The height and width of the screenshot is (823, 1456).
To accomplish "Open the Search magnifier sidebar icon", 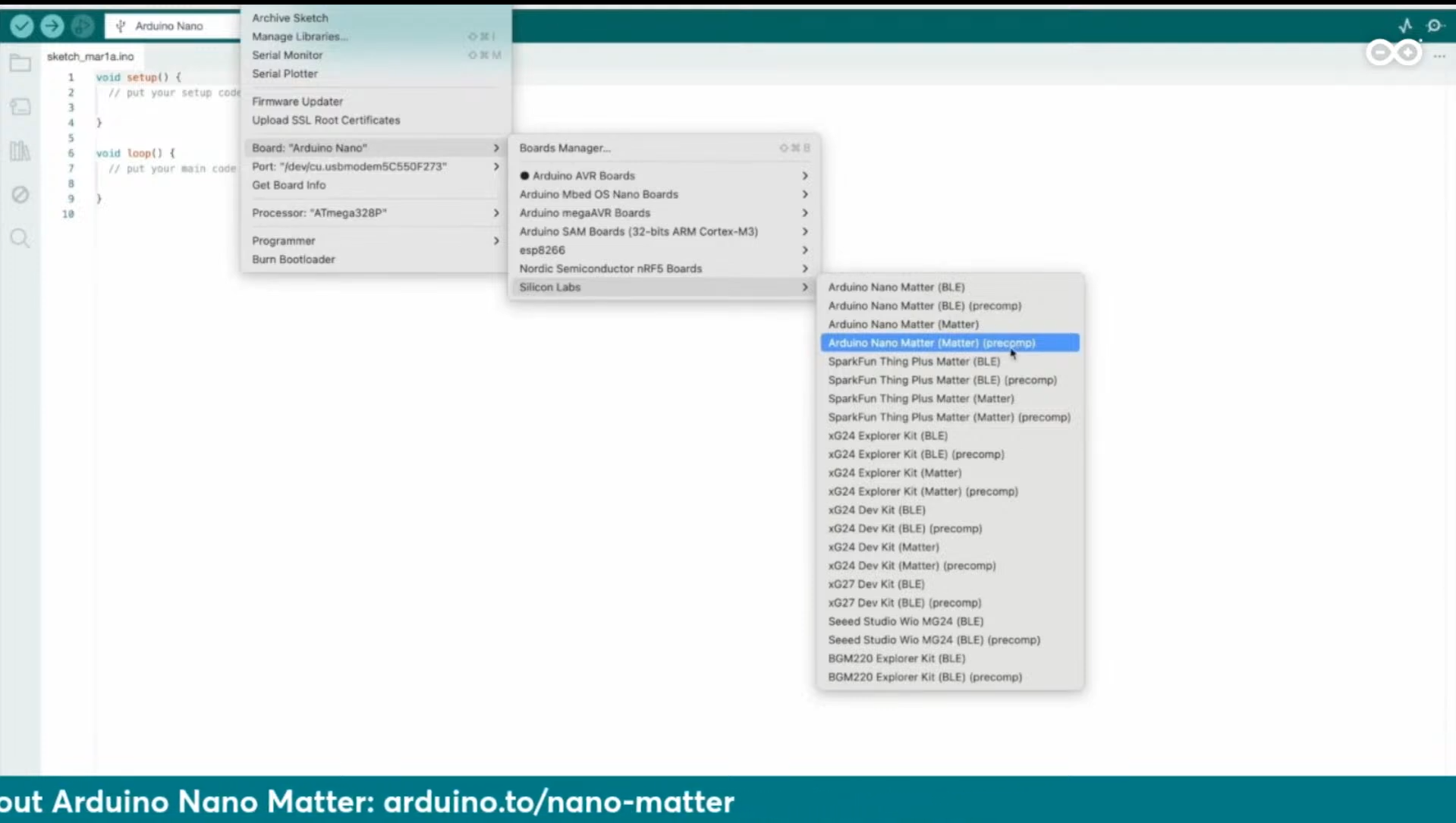I will [20, 239].
